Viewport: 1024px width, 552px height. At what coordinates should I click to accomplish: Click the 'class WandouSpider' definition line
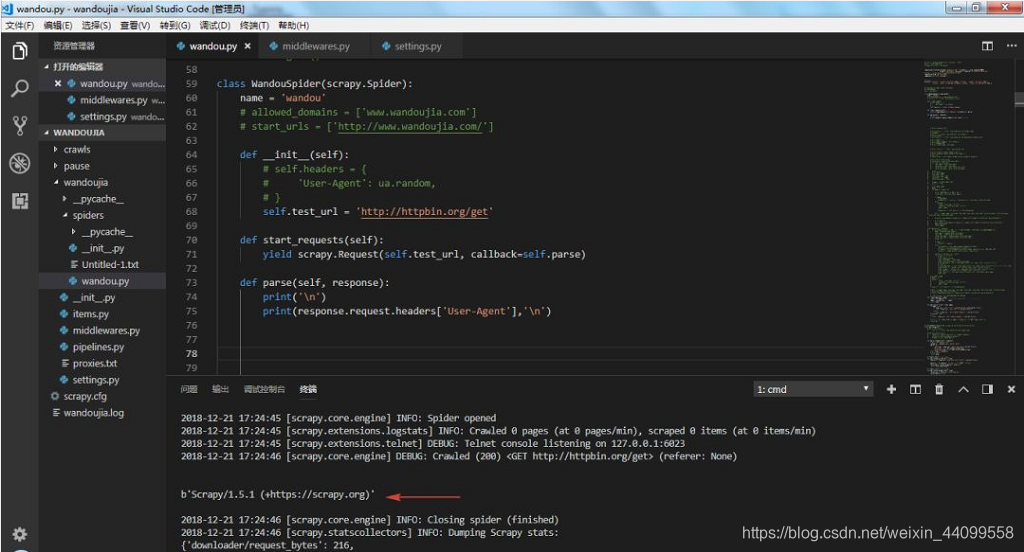[x=314, y=84]
